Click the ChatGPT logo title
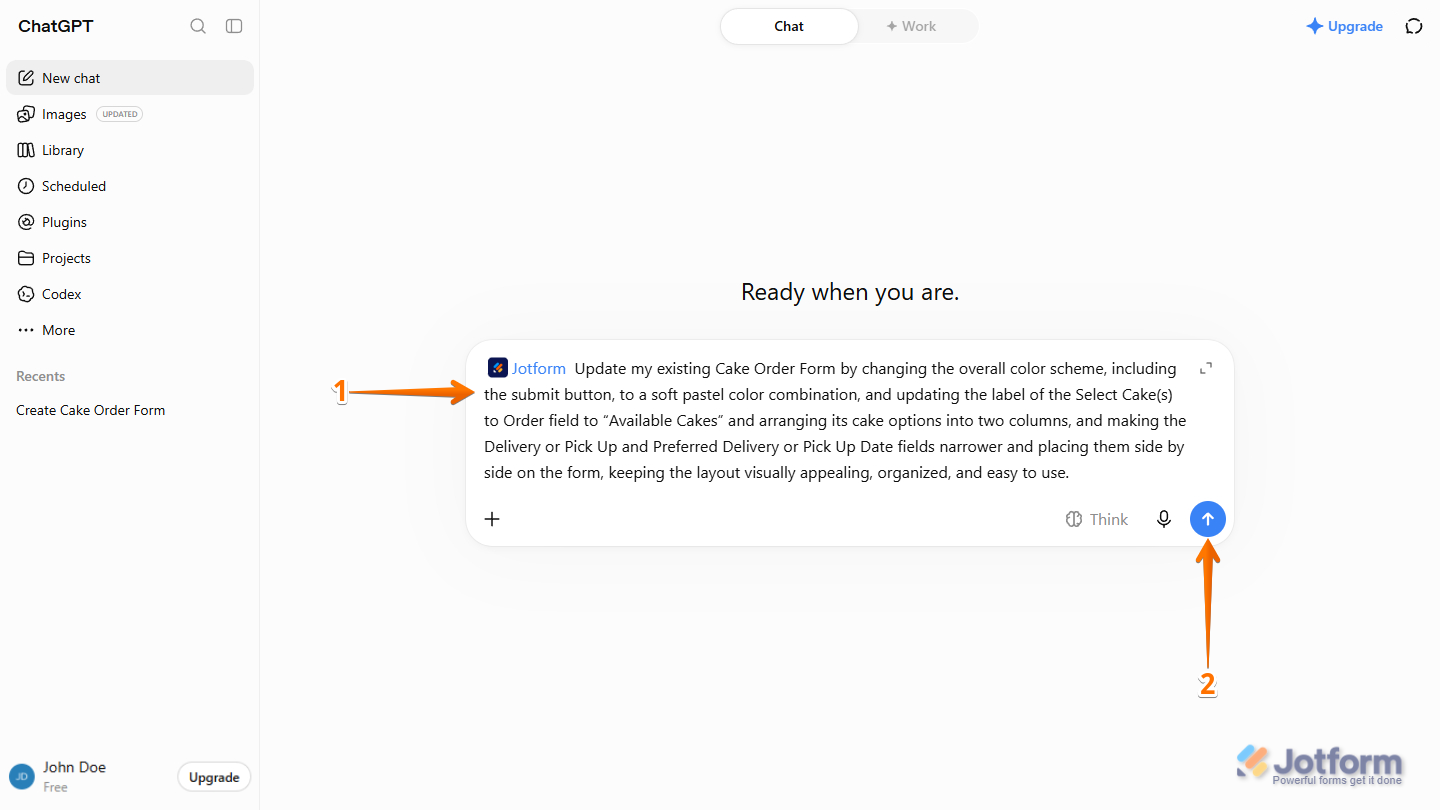 tap(56, 26)
